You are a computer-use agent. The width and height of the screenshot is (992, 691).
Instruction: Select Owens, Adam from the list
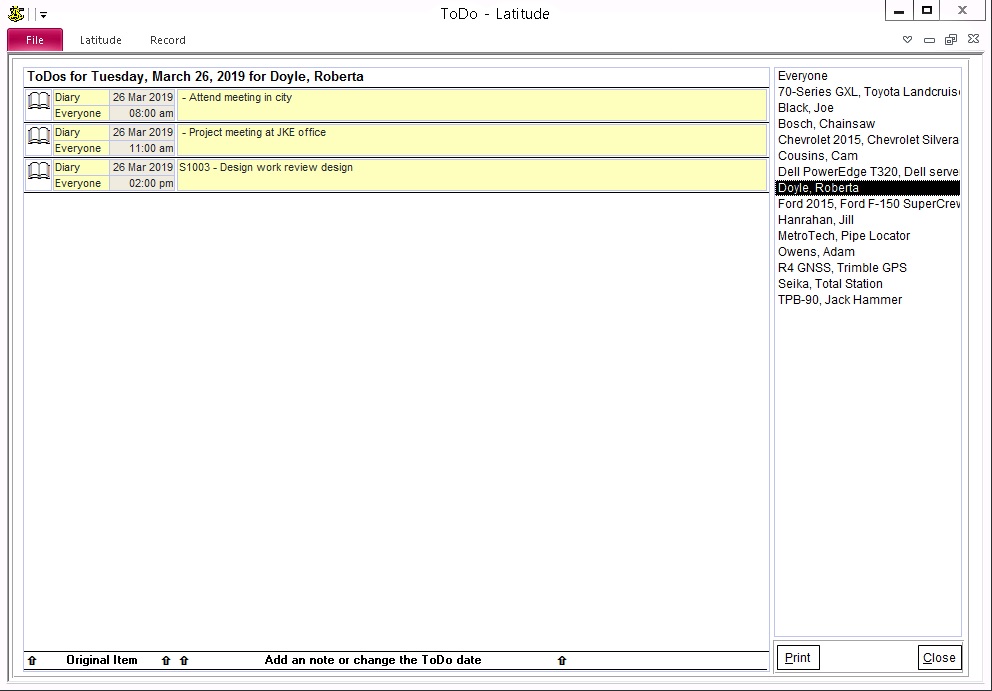click(816, 252)
